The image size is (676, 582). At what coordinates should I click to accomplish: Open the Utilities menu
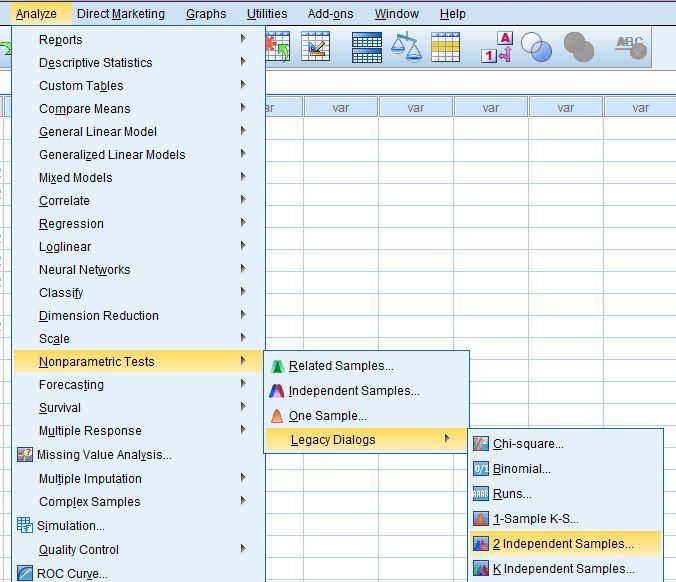[x=267, y=14]
